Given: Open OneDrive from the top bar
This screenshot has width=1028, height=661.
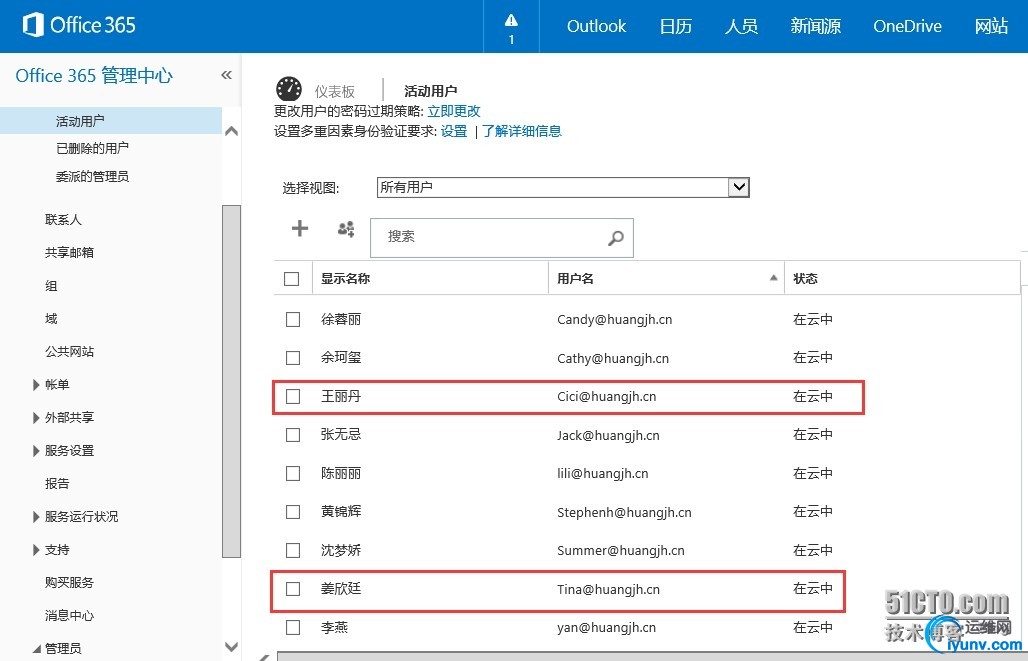Looking at the screenshot, I should click(907, 26).
